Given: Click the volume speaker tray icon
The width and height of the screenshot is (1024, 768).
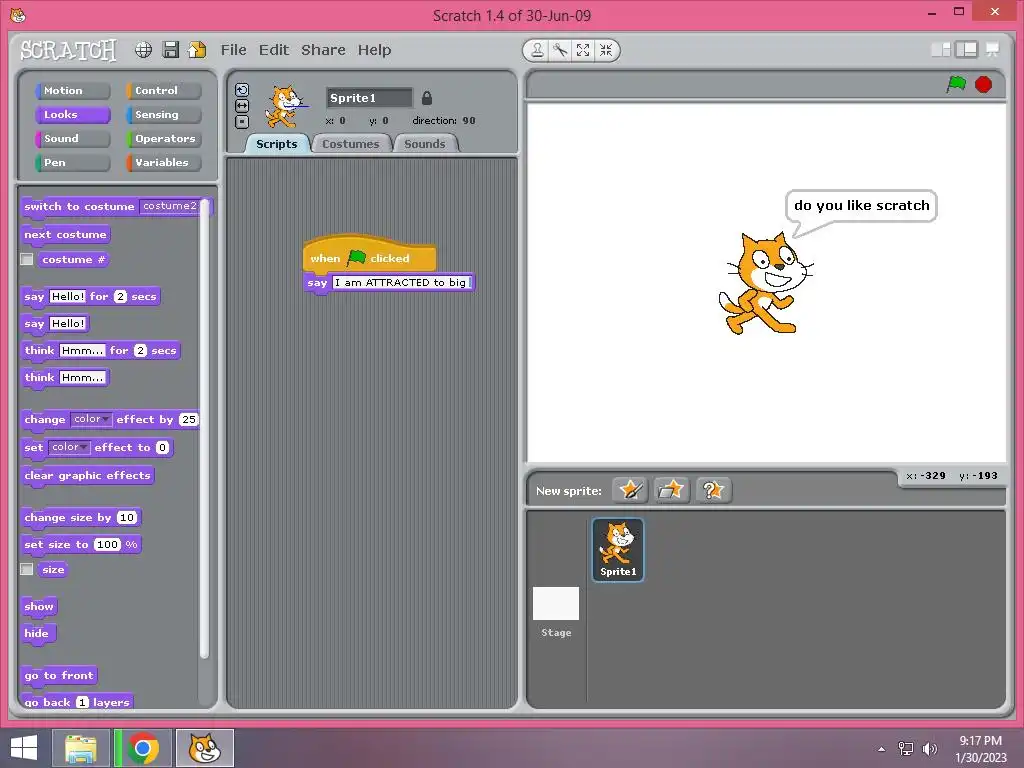Looking at the screenshot, I should (929, 748).
